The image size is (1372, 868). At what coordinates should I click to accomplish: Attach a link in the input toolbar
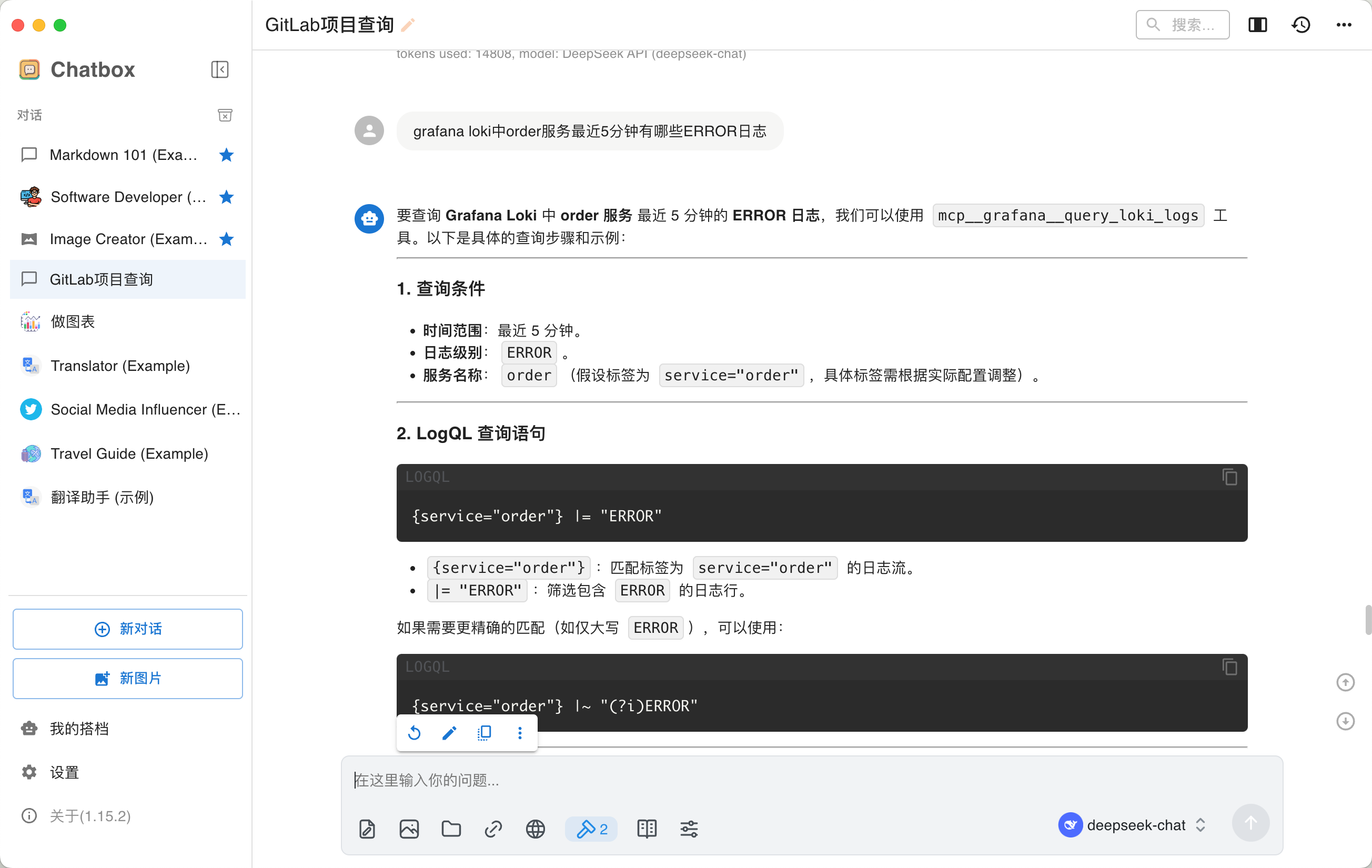coord(493,829)
